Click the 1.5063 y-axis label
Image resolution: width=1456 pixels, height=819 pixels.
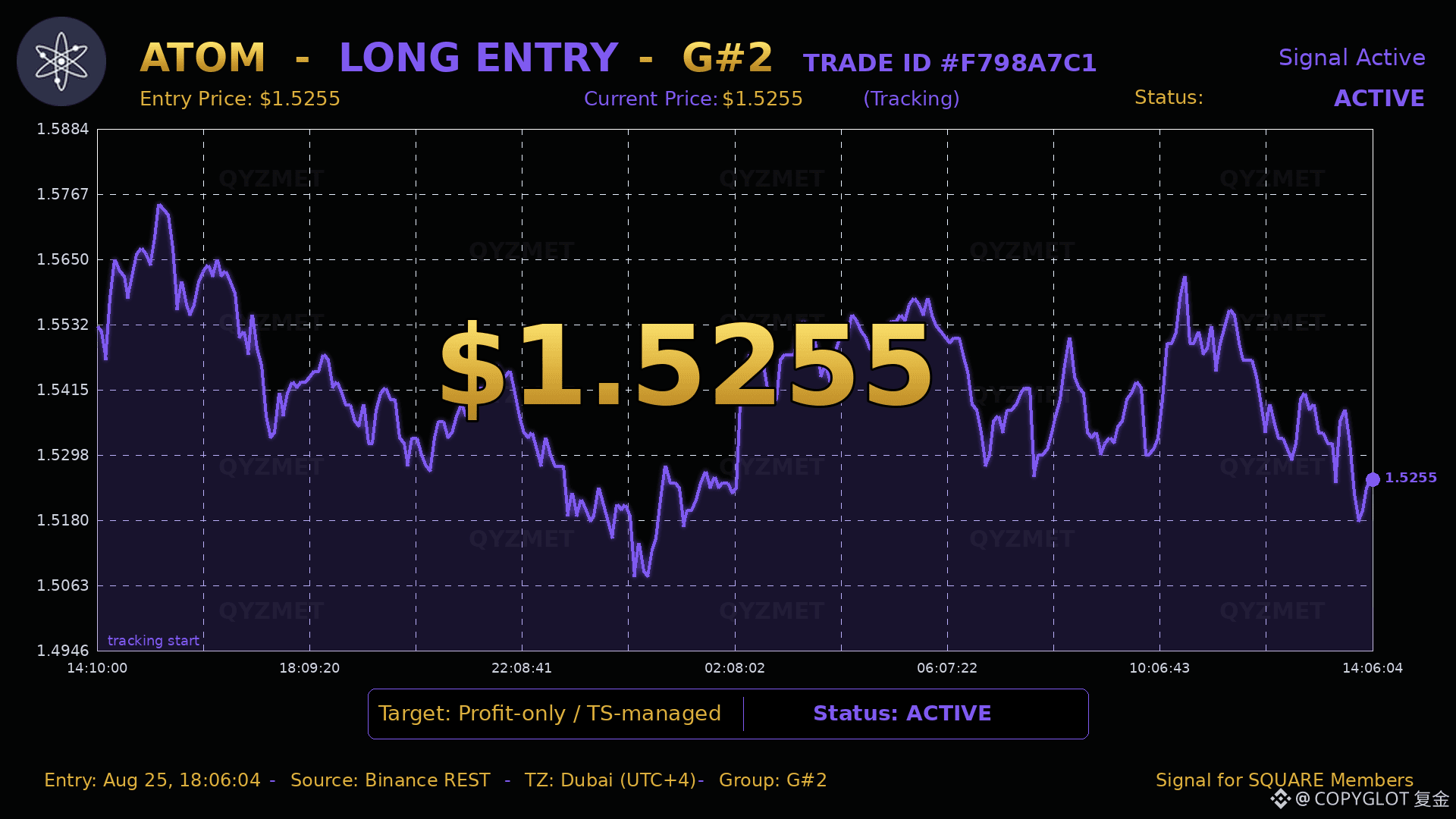pos(63,585)
